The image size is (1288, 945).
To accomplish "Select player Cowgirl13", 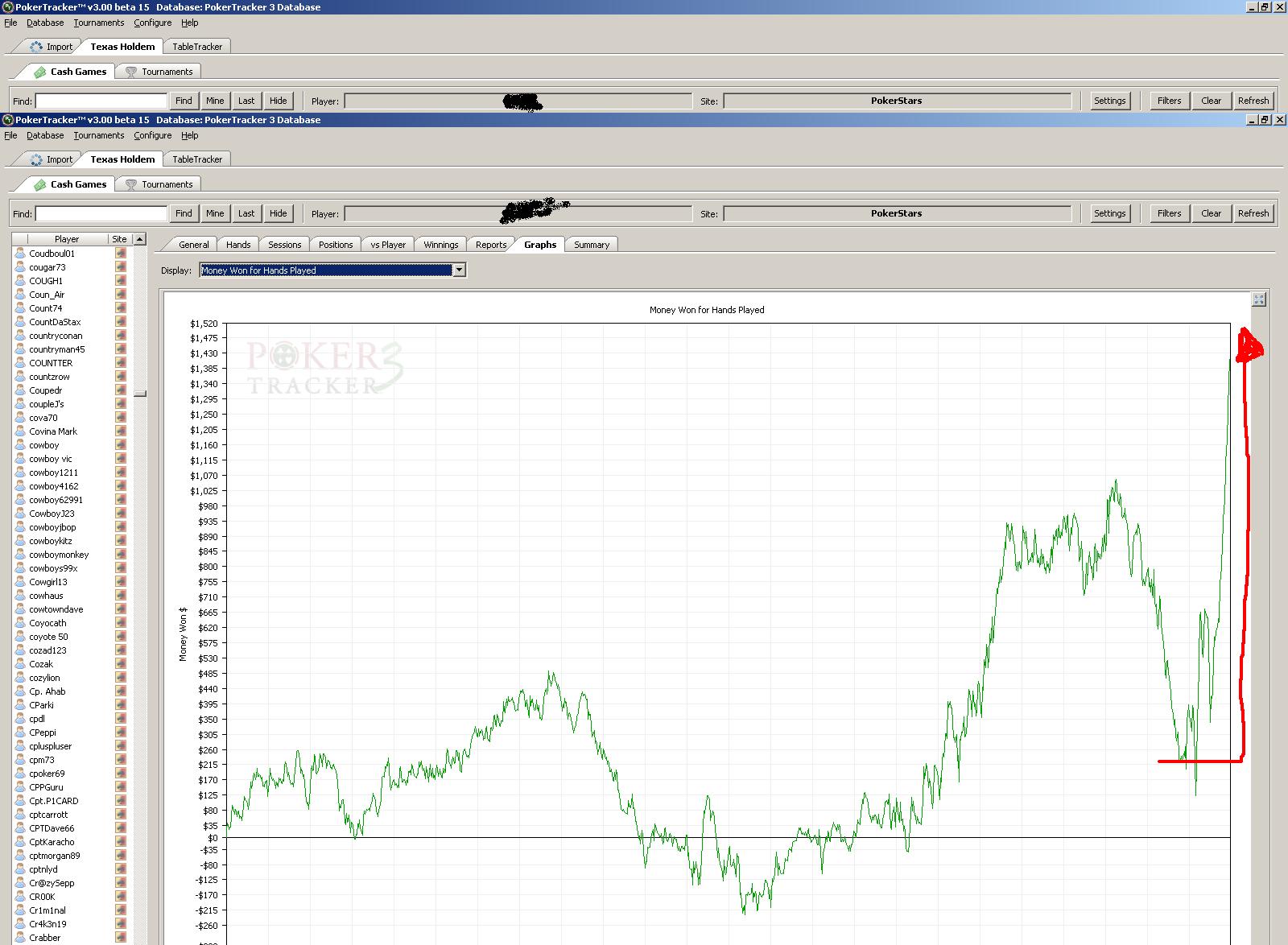I will coord(48,582).
